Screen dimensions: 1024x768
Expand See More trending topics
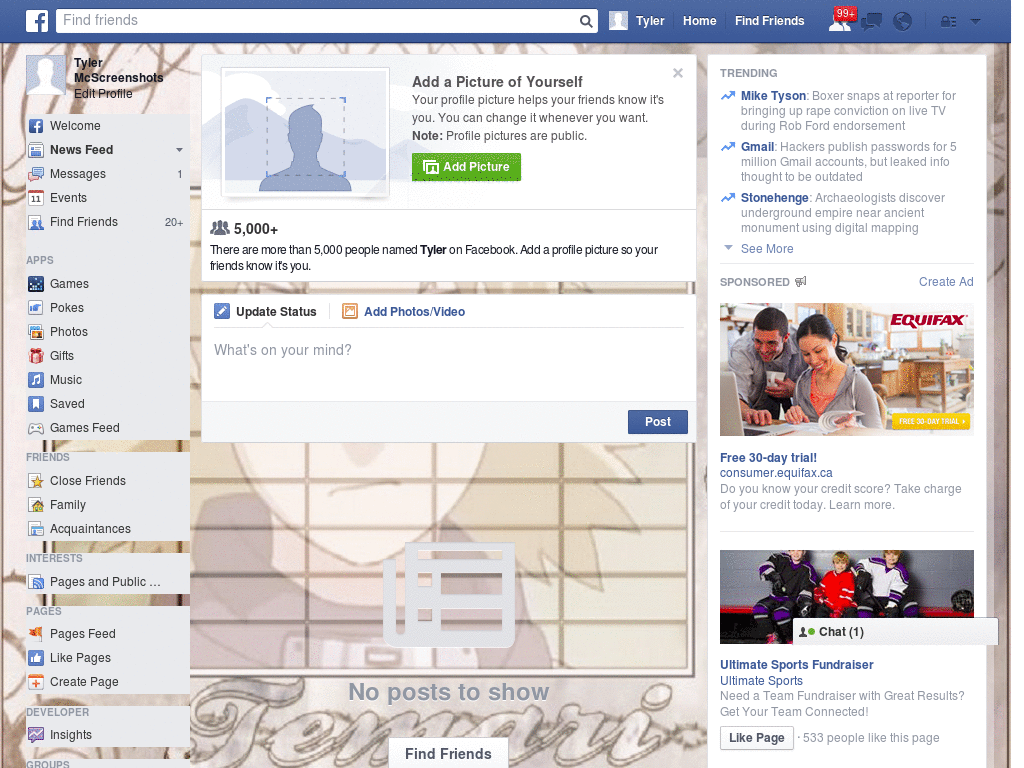pyautogui.click(x=766, y=249)
